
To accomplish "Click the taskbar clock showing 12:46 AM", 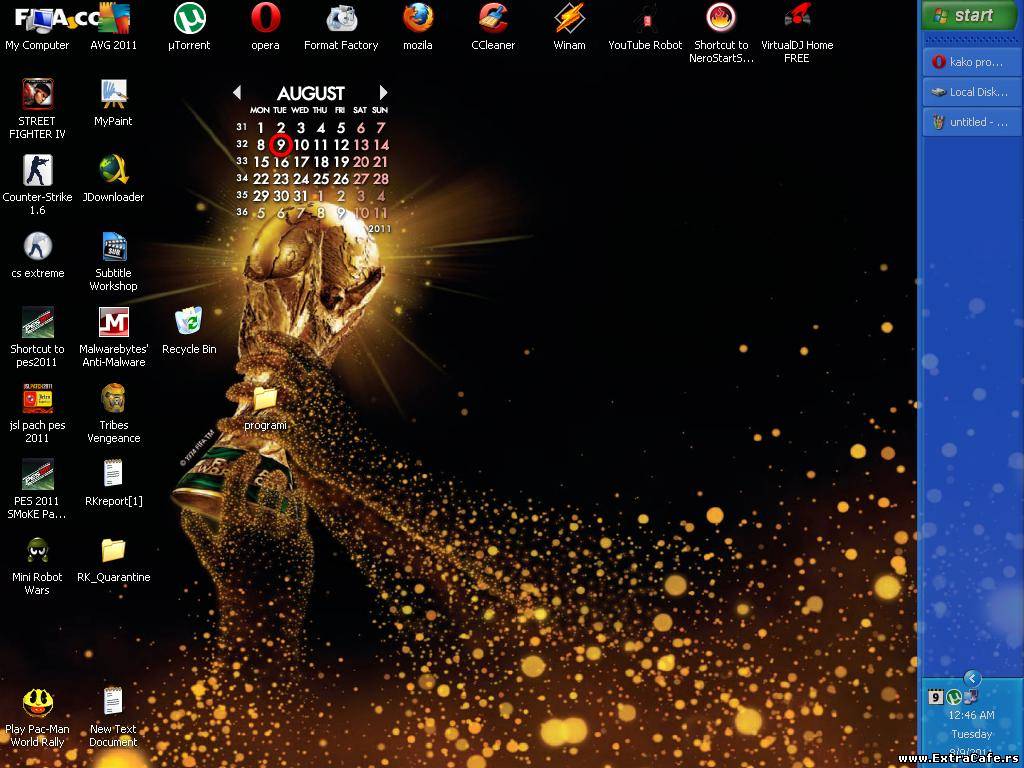I will [972, 715].
